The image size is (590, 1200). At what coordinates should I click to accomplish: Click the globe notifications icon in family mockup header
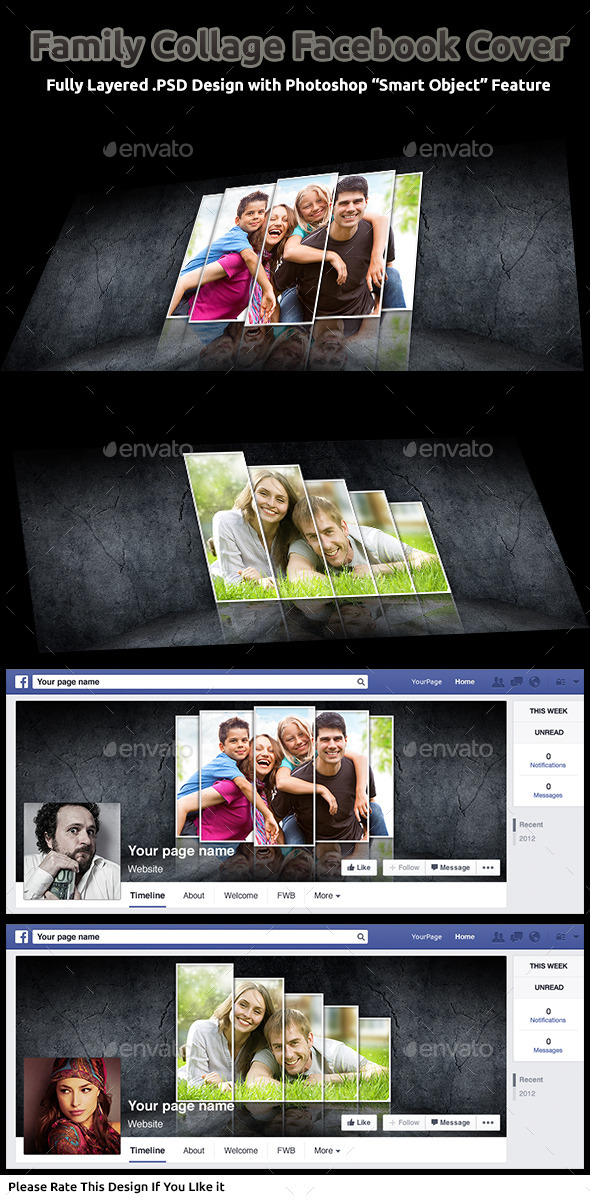(x=534, y=682)
